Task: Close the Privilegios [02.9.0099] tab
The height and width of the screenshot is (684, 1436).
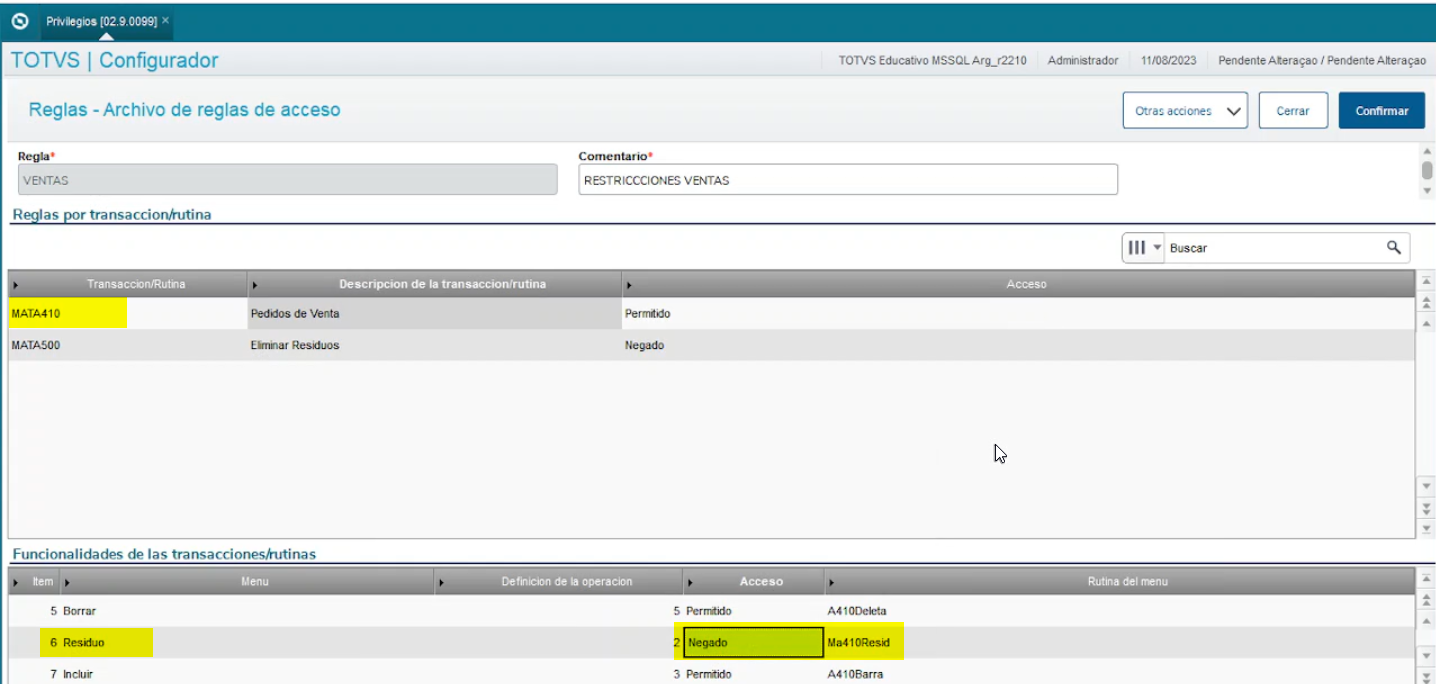Action: [x=166, y=20]
